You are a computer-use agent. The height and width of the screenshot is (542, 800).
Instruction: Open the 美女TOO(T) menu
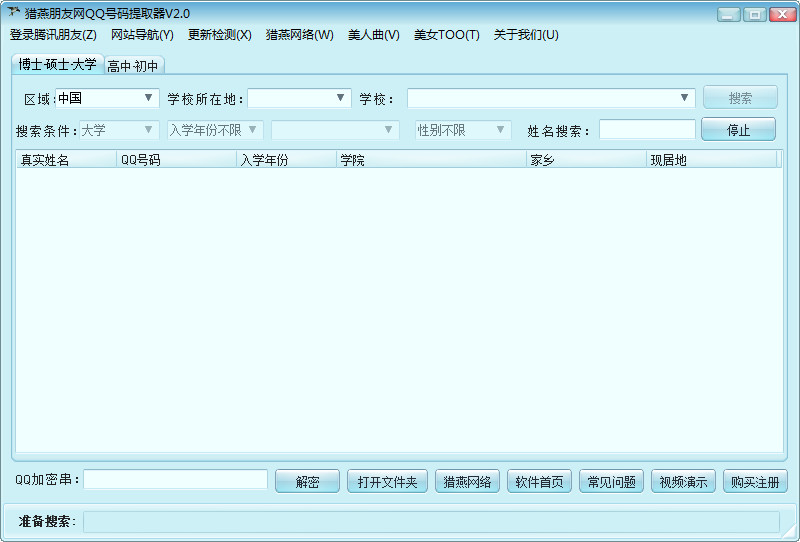[x=446, y=35]
